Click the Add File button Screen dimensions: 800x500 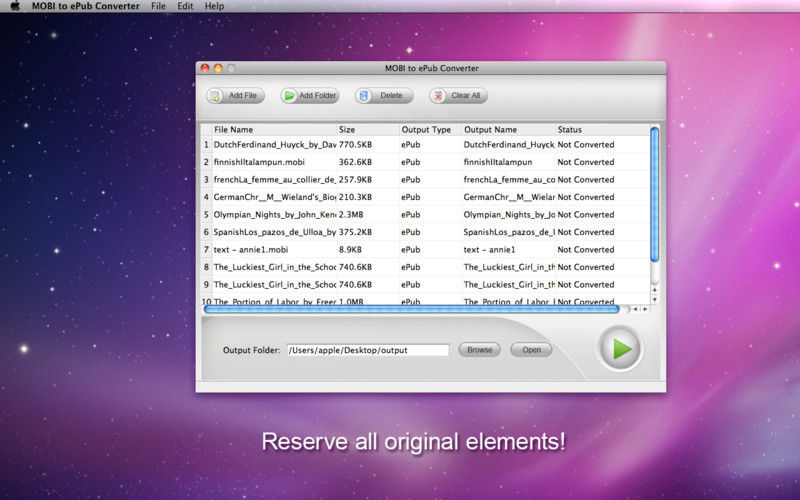[x=235, y=95]
